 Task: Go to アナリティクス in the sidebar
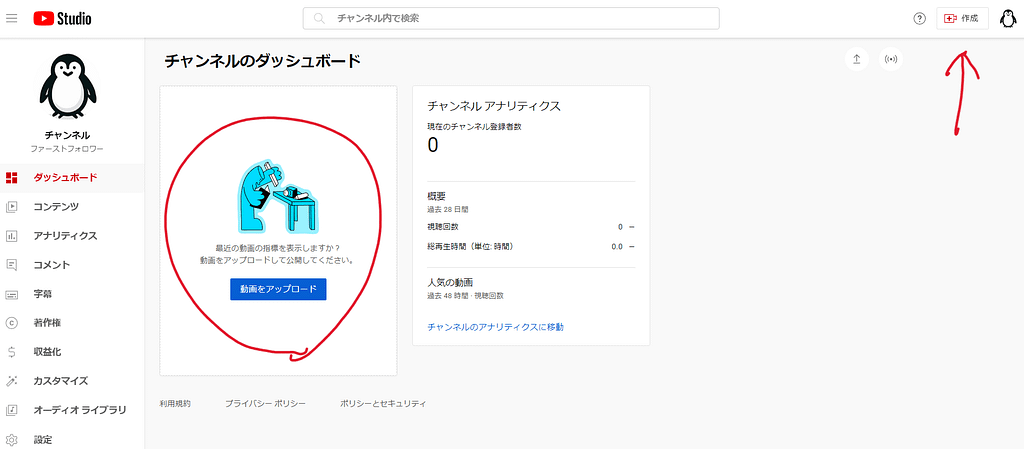(x=65, y=236)
